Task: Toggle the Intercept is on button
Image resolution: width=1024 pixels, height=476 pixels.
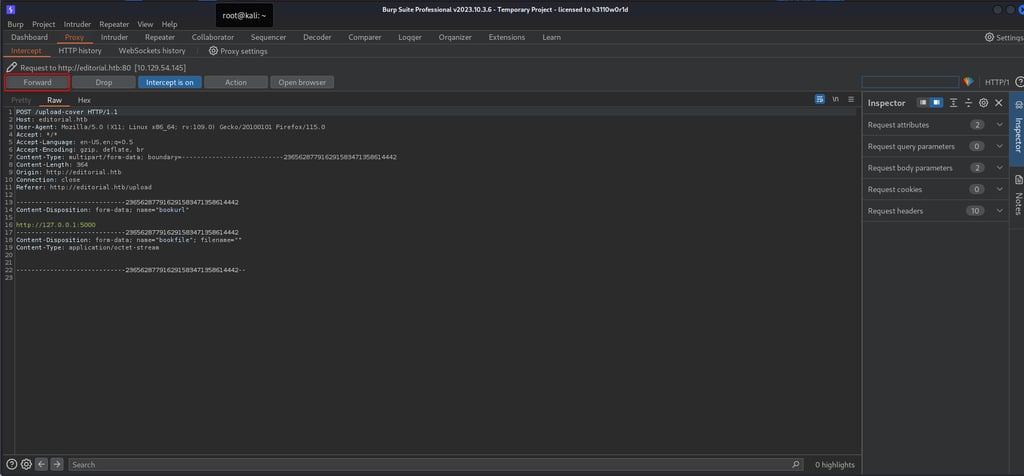Action: [x=170, y=82]
